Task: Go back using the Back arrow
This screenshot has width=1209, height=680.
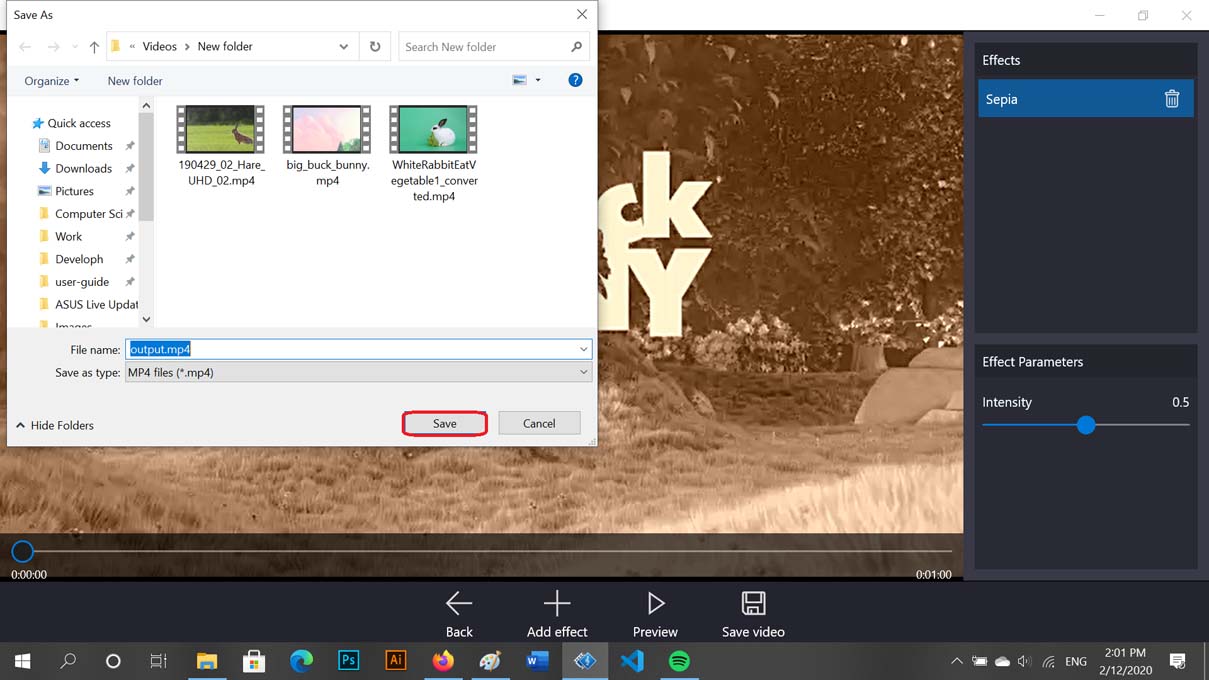Action: click(459, 603)
